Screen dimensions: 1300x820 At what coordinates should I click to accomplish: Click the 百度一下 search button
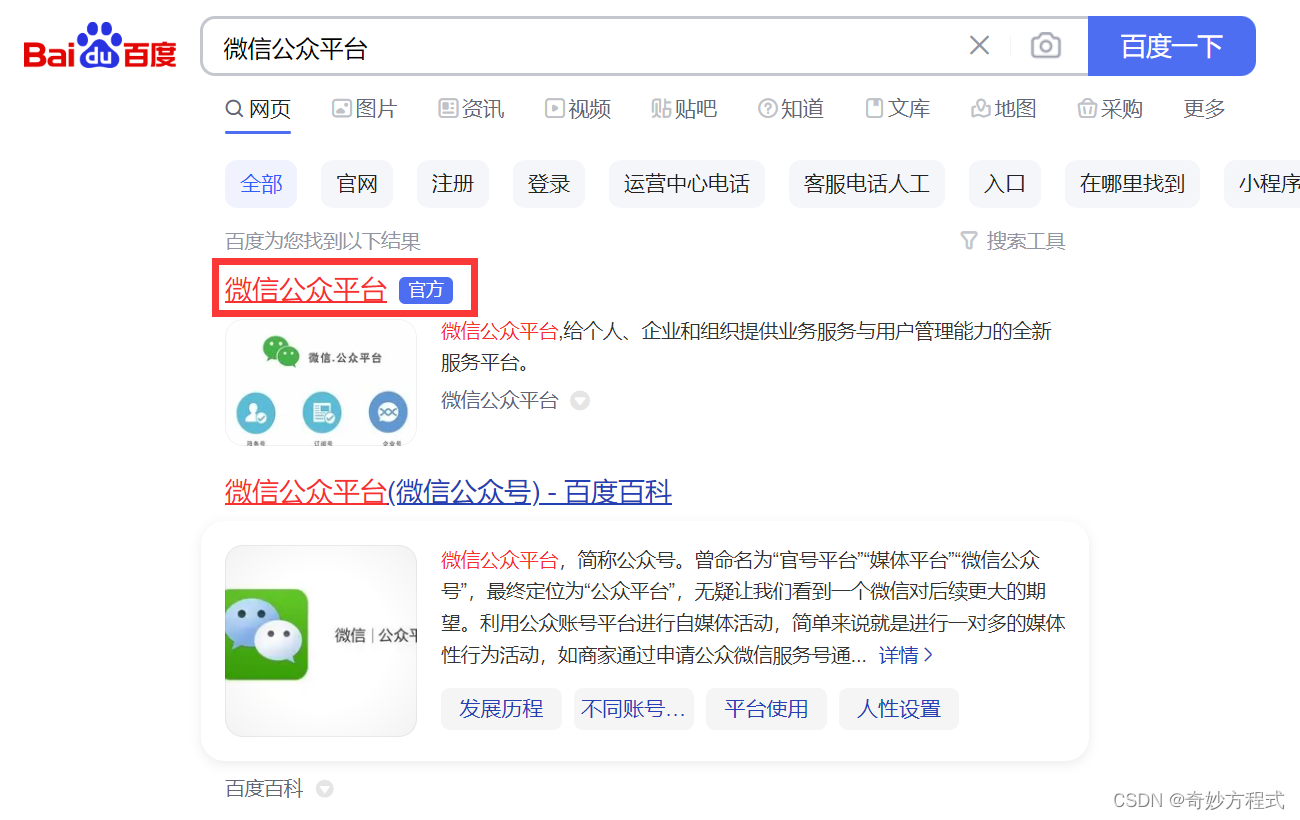(1171, 46)
